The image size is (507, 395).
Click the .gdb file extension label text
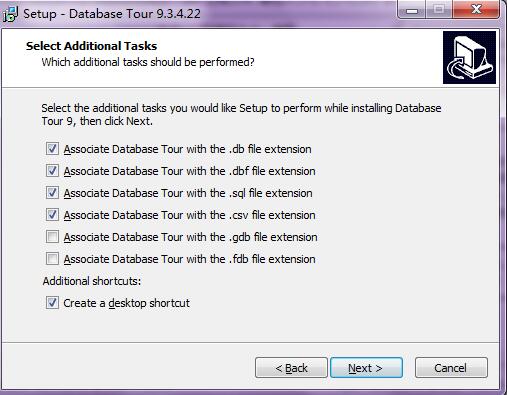190,237
